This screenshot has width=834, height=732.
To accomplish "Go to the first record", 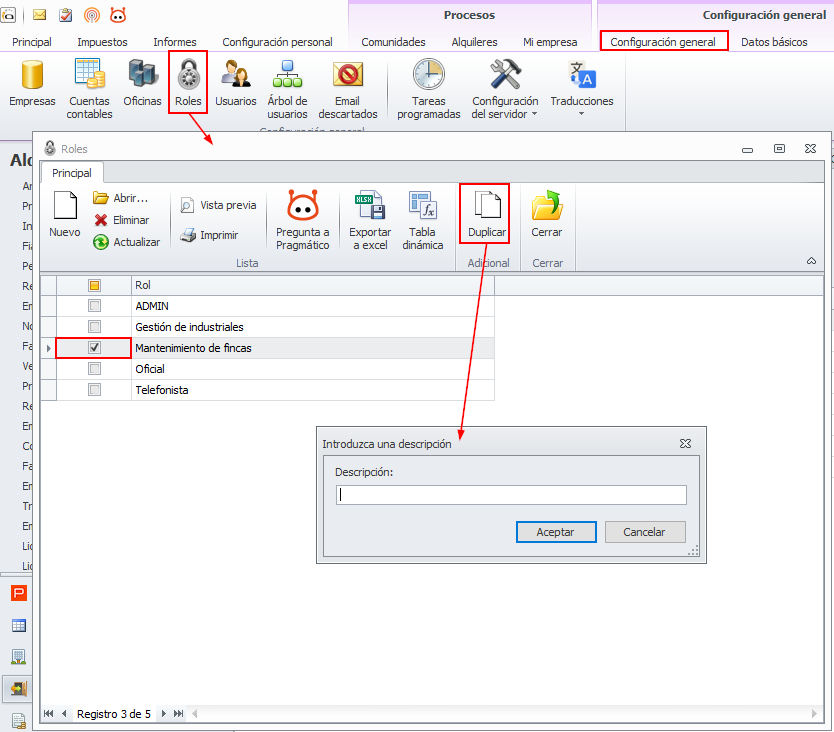I will click(x=48, y=714).
